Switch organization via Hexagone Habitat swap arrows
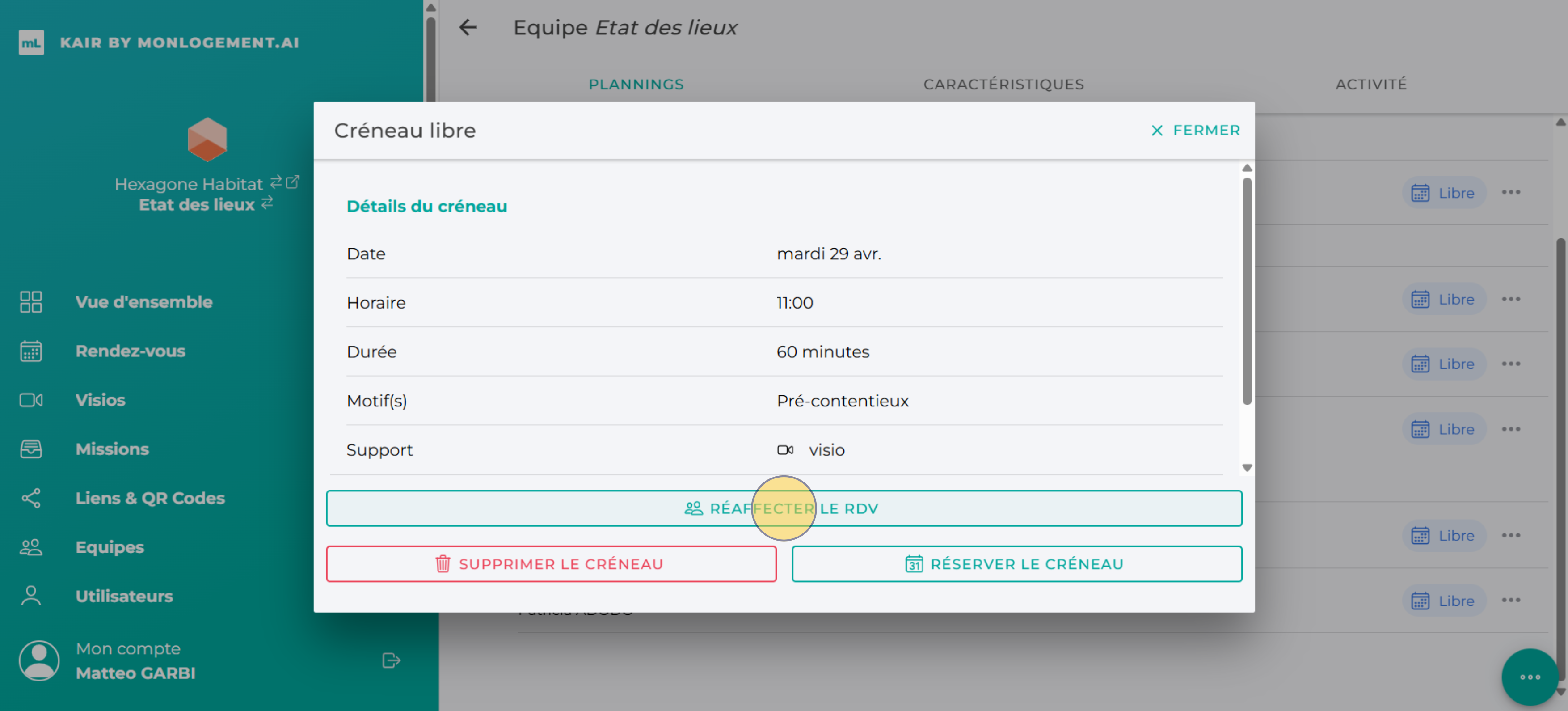Viewport: 1568px width, 711px height. tap(276, 182)
